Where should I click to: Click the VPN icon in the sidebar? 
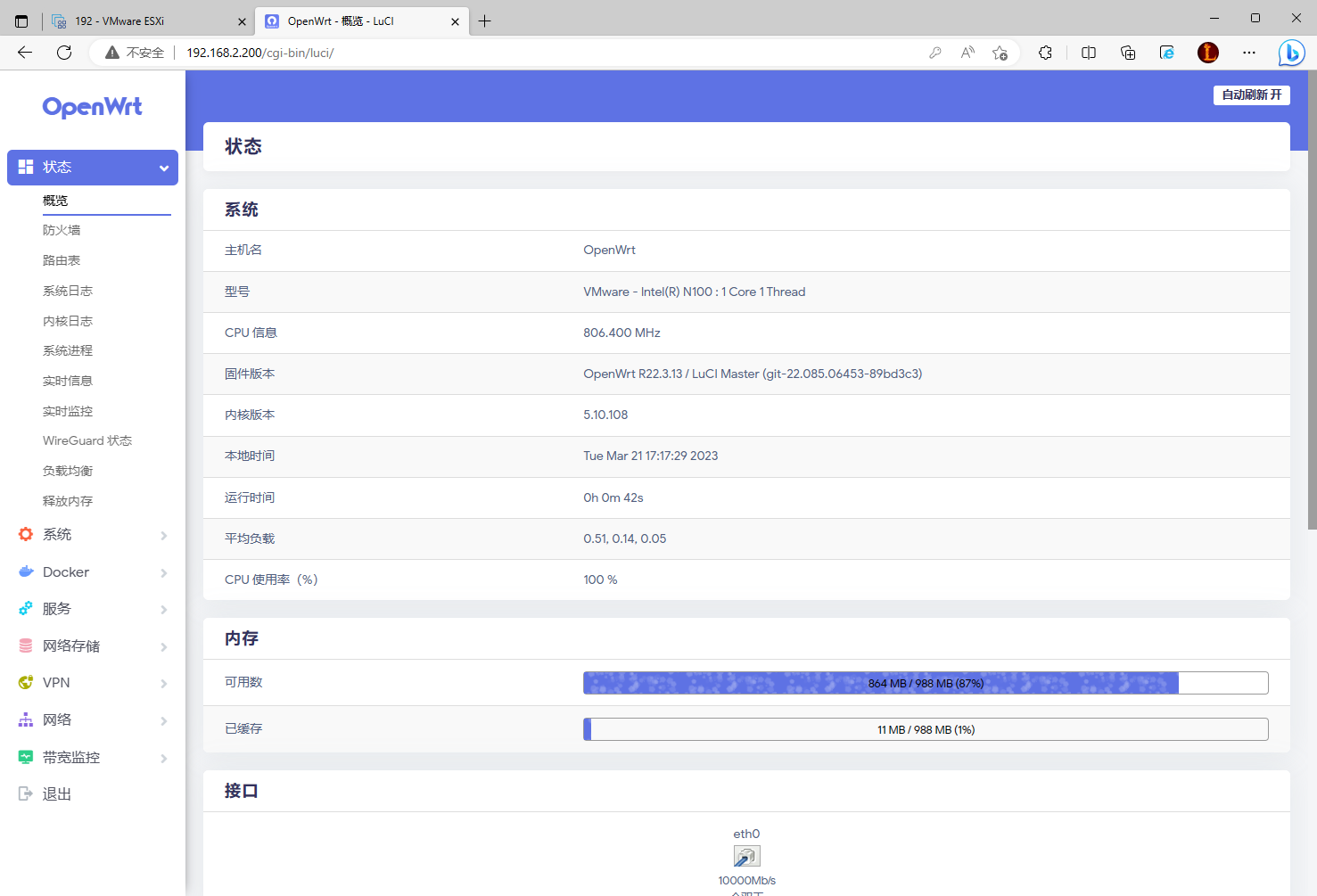[26, 682]
